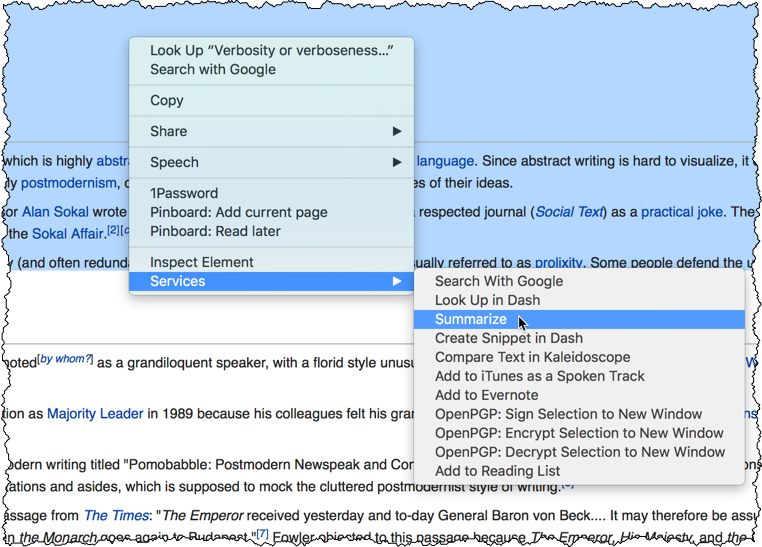Select Pinboard: Read later
Image resolution: width=762 pixels, height=547 pixels.
point(215,231)
